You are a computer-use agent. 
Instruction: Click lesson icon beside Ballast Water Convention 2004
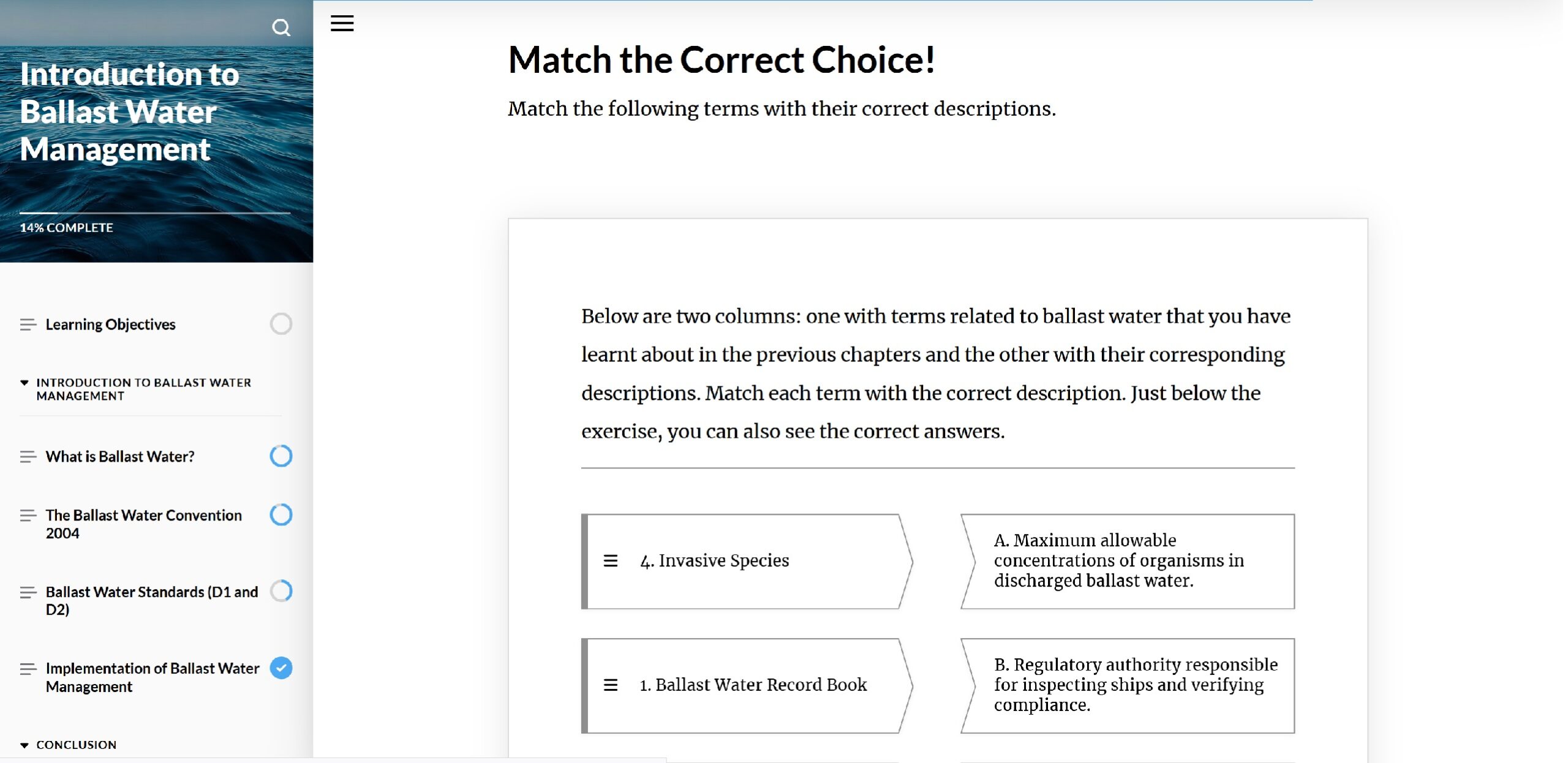coord(28,516)
